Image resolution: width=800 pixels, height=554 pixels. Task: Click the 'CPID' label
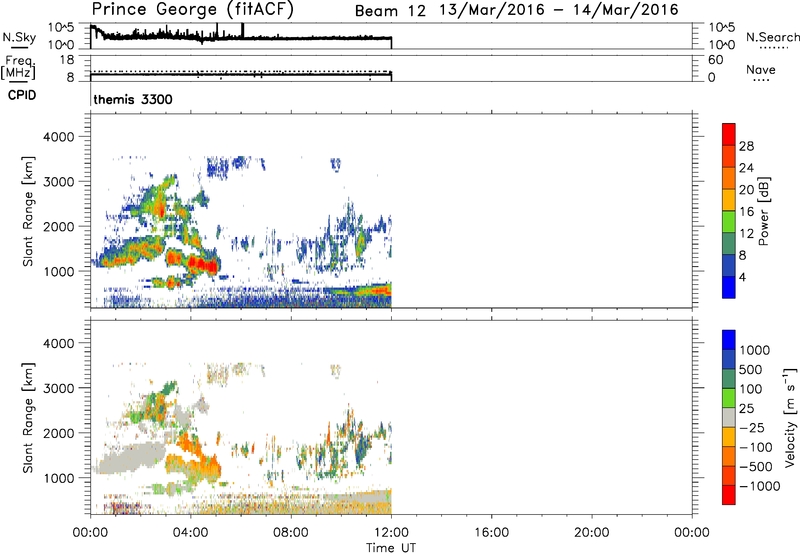21,95
